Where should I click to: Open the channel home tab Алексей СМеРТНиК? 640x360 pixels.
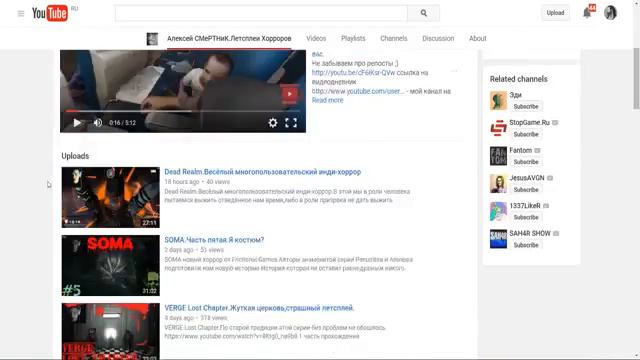coord(229,38)
